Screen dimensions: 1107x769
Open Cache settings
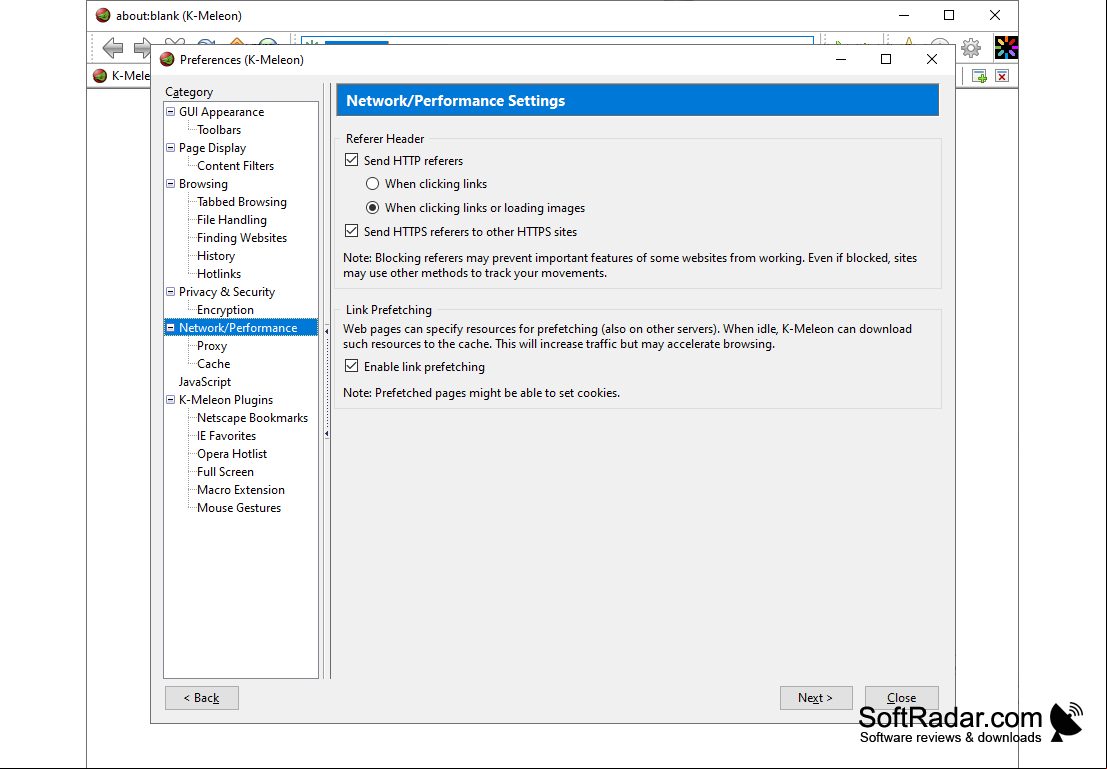213,364
